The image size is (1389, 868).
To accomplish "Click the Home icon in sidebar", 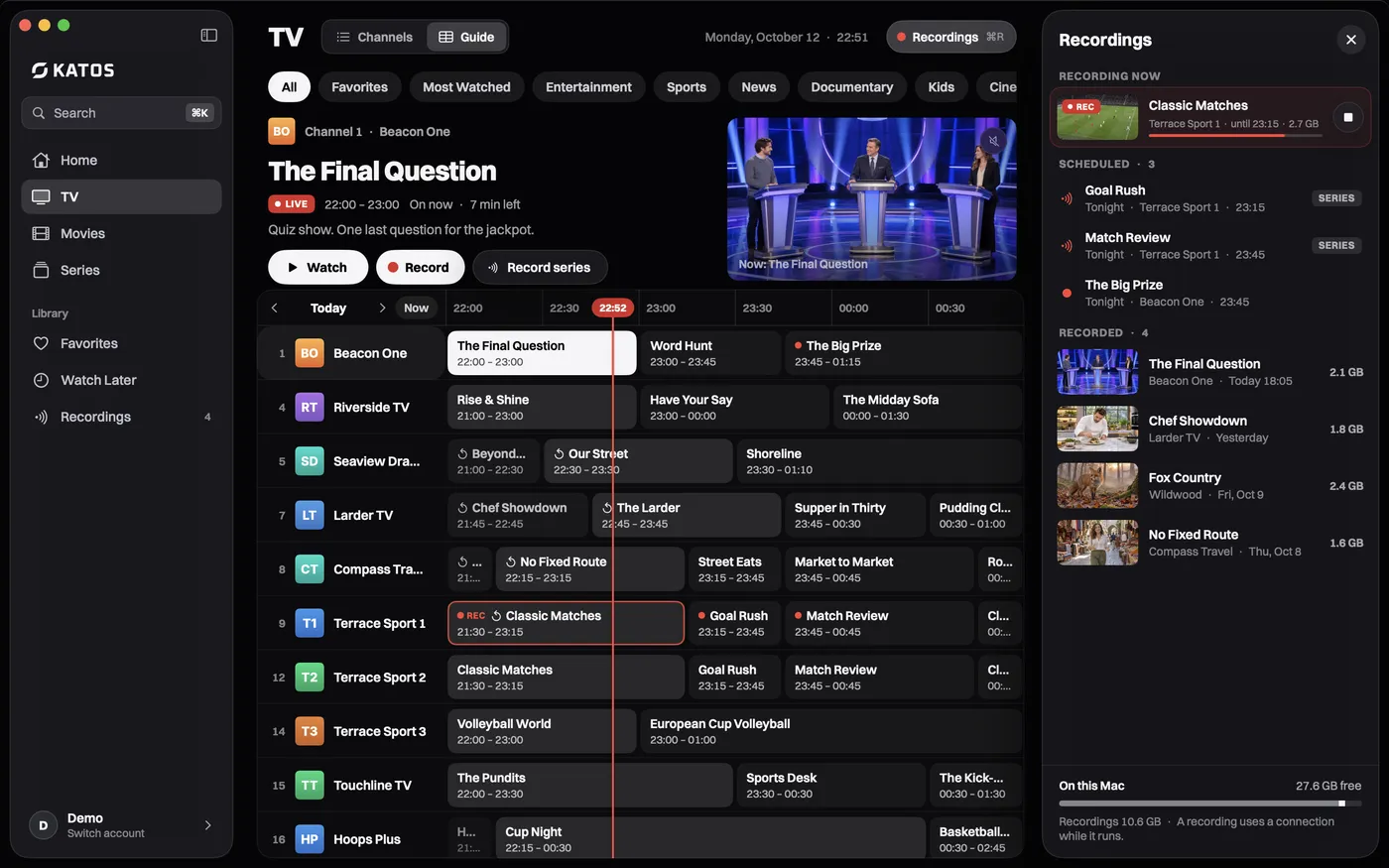I will tap(41, 161).
